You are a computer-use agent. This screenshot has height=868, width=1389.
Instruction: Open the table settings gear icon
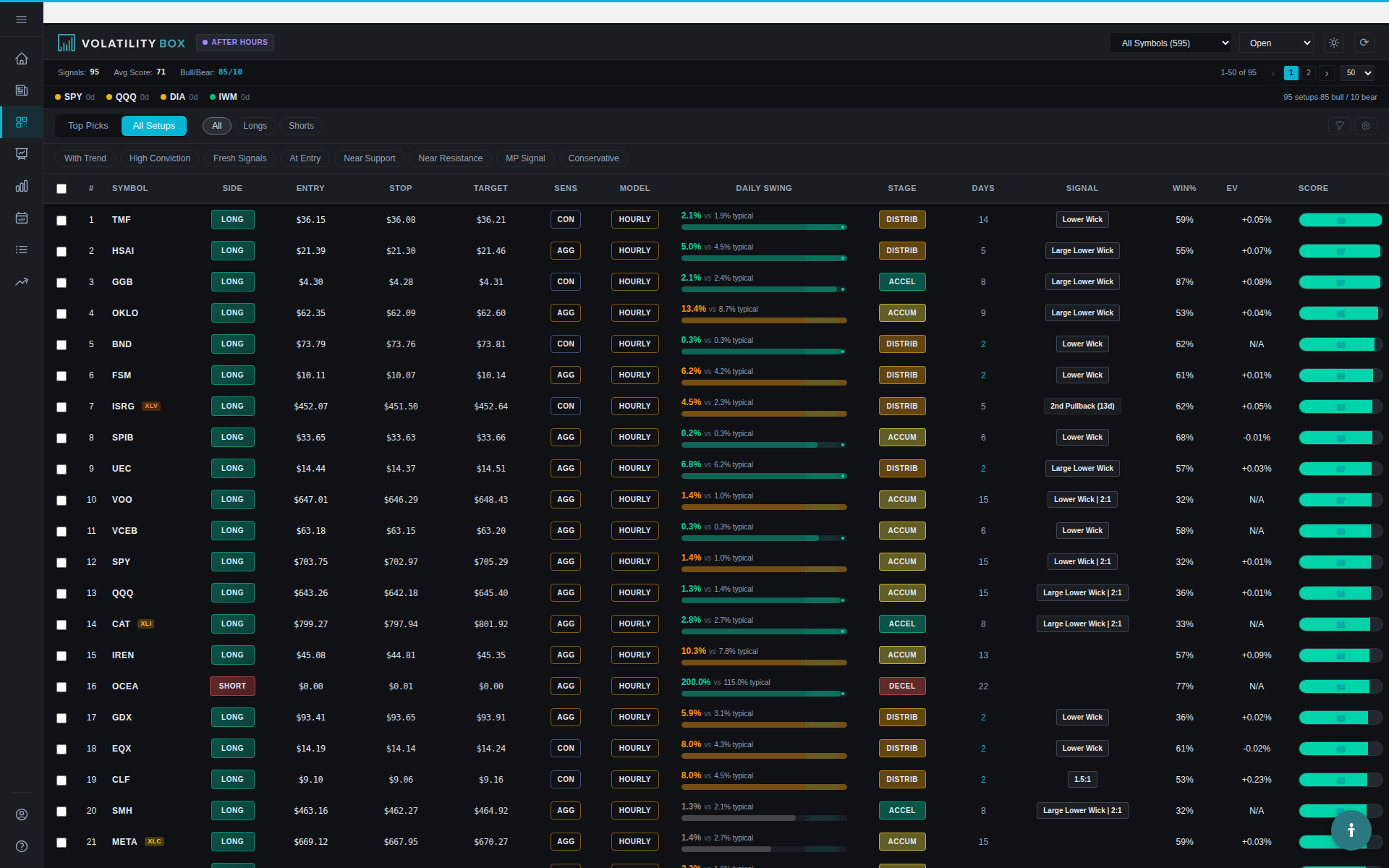[x=1366, y=126]
